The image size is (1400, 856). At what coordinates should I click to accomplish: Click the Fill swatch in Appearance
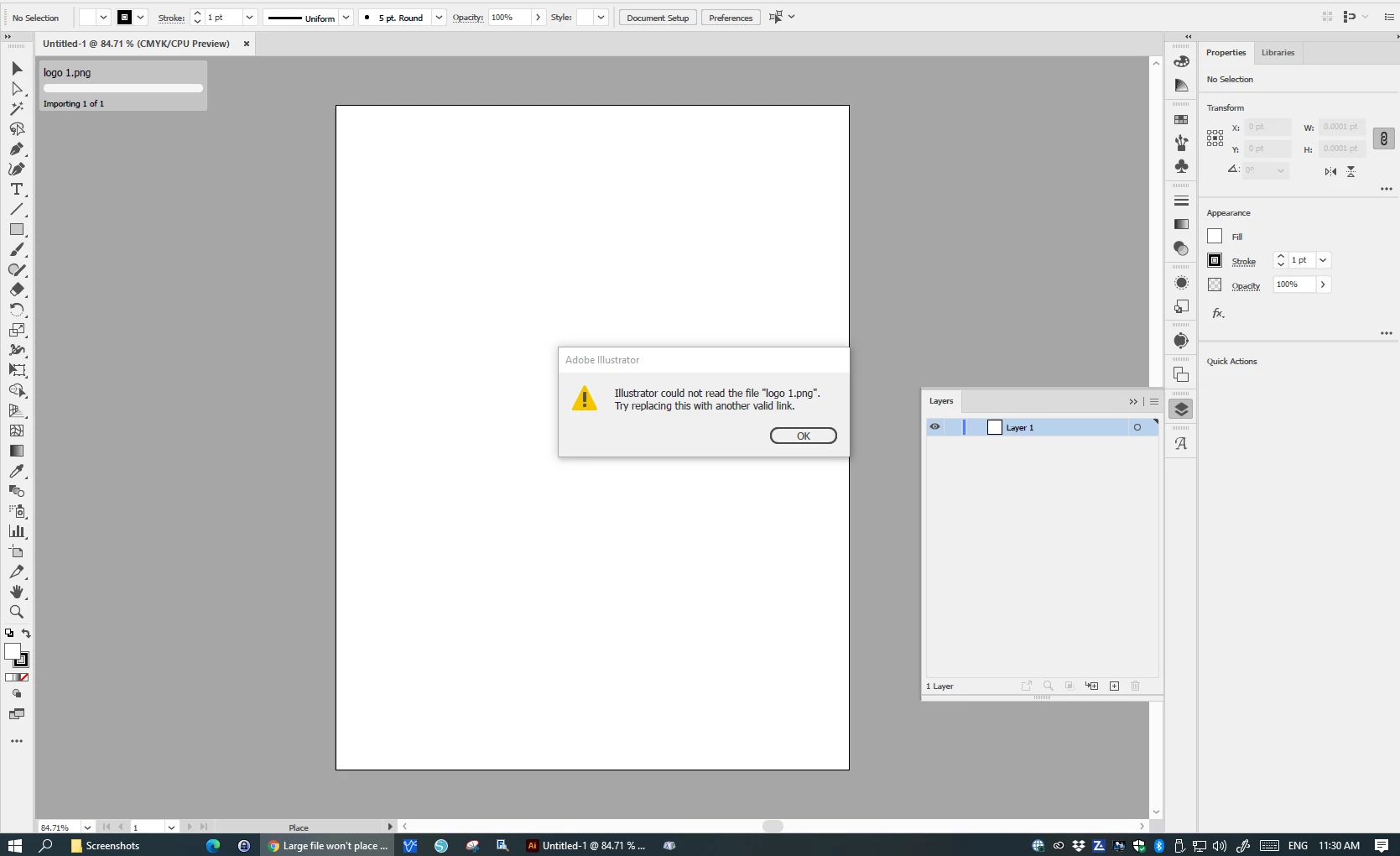pos(1215,237)
